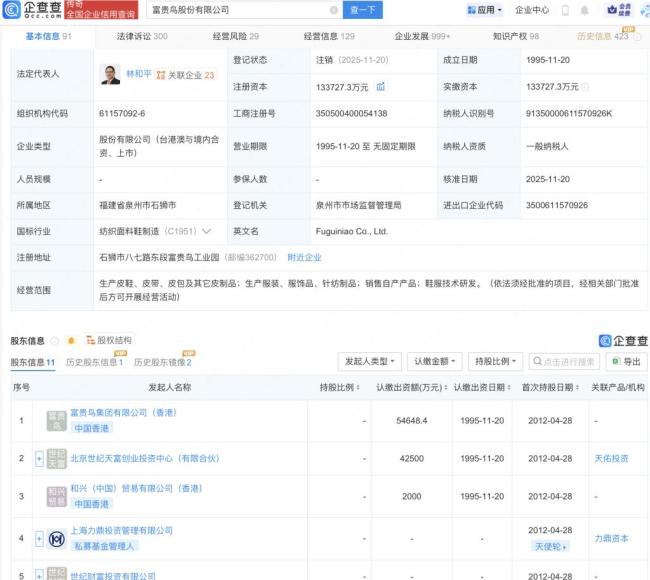The height and width of the screenshot is (580, 650).
Task: Open 企业中心 link
Action: click(x=532, y=10)
